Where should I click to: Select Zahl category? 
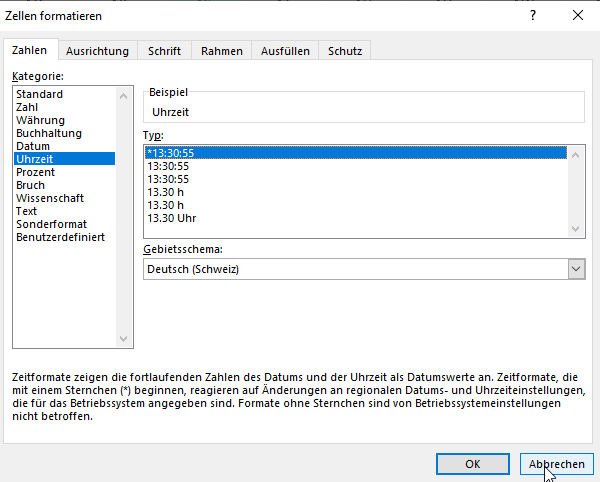click(64, 107)
